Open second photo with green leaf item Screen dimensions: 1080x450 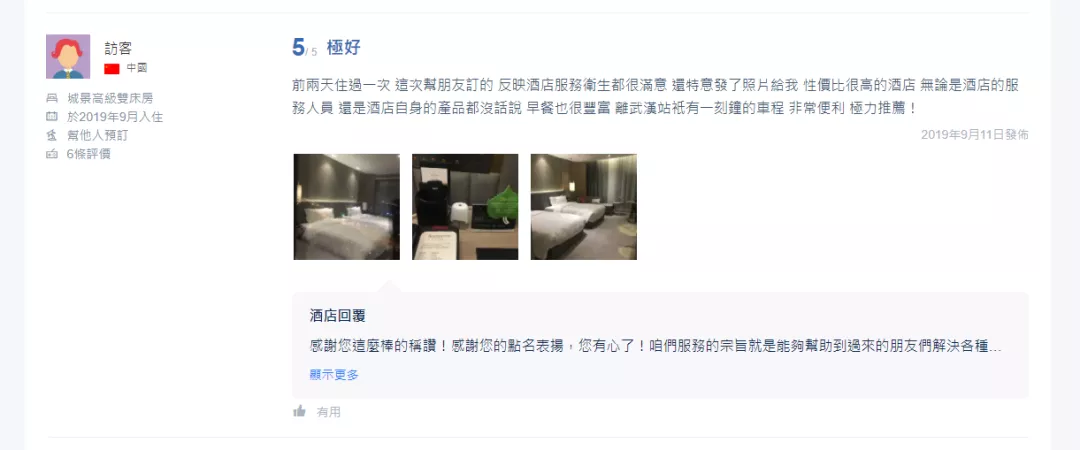coord(465,207)
